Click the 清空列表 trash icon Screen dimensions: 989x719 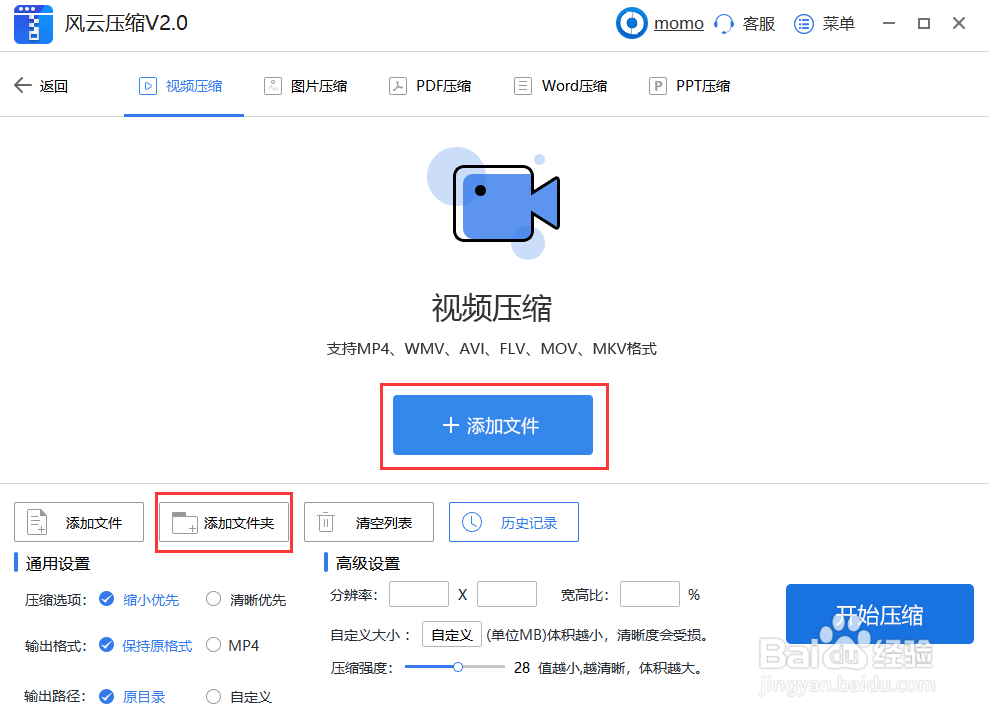pos(326,521)
